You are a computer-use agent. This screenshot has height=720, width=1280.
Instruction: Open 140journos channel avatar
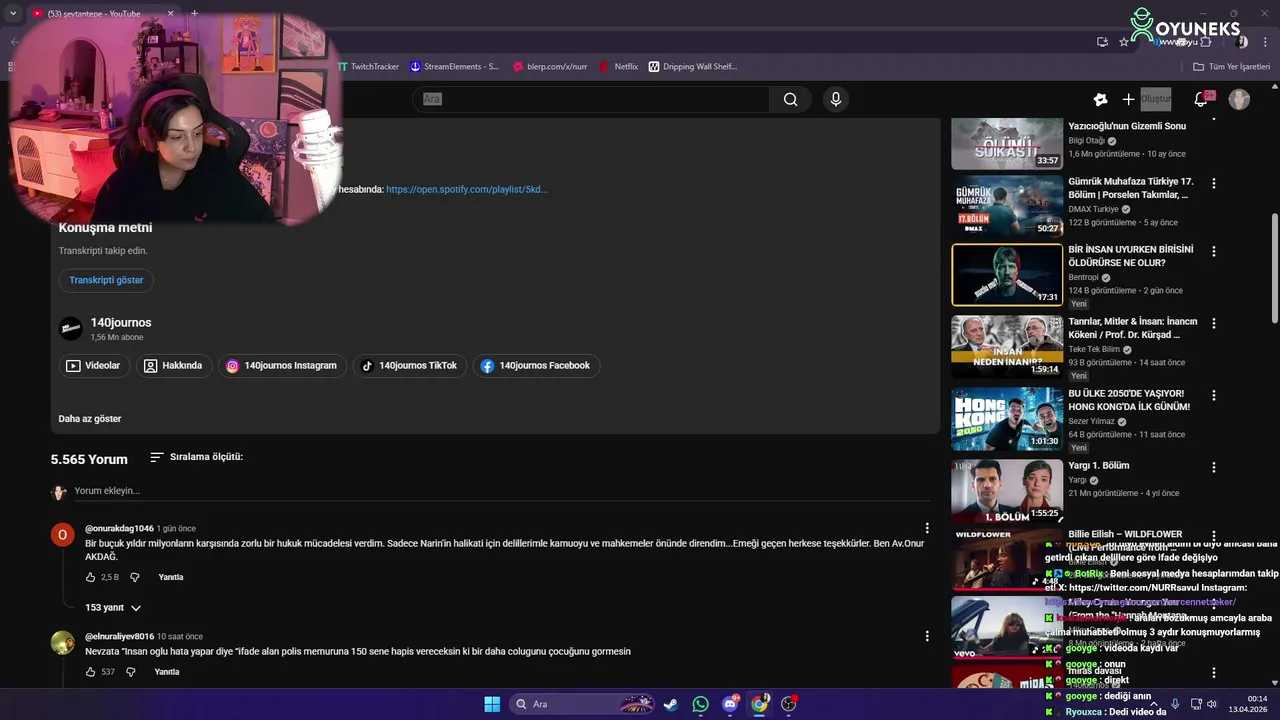pyautogui.click(x=70, y=329)
